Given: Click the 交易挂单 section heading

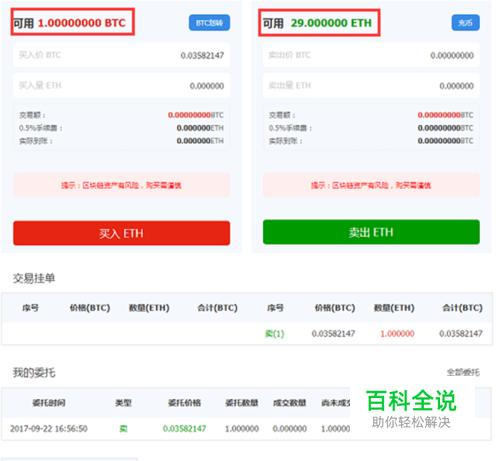Looking at the screenshot, I should (34, 278).
